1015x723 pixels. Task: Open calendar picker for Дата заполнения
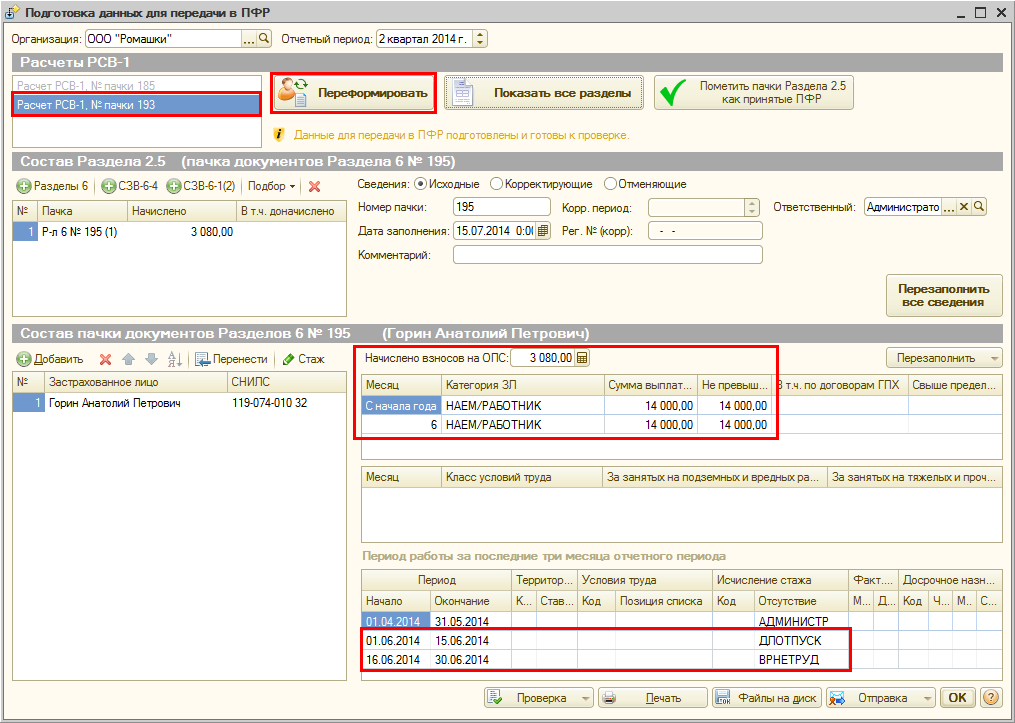tap(543, 231)
